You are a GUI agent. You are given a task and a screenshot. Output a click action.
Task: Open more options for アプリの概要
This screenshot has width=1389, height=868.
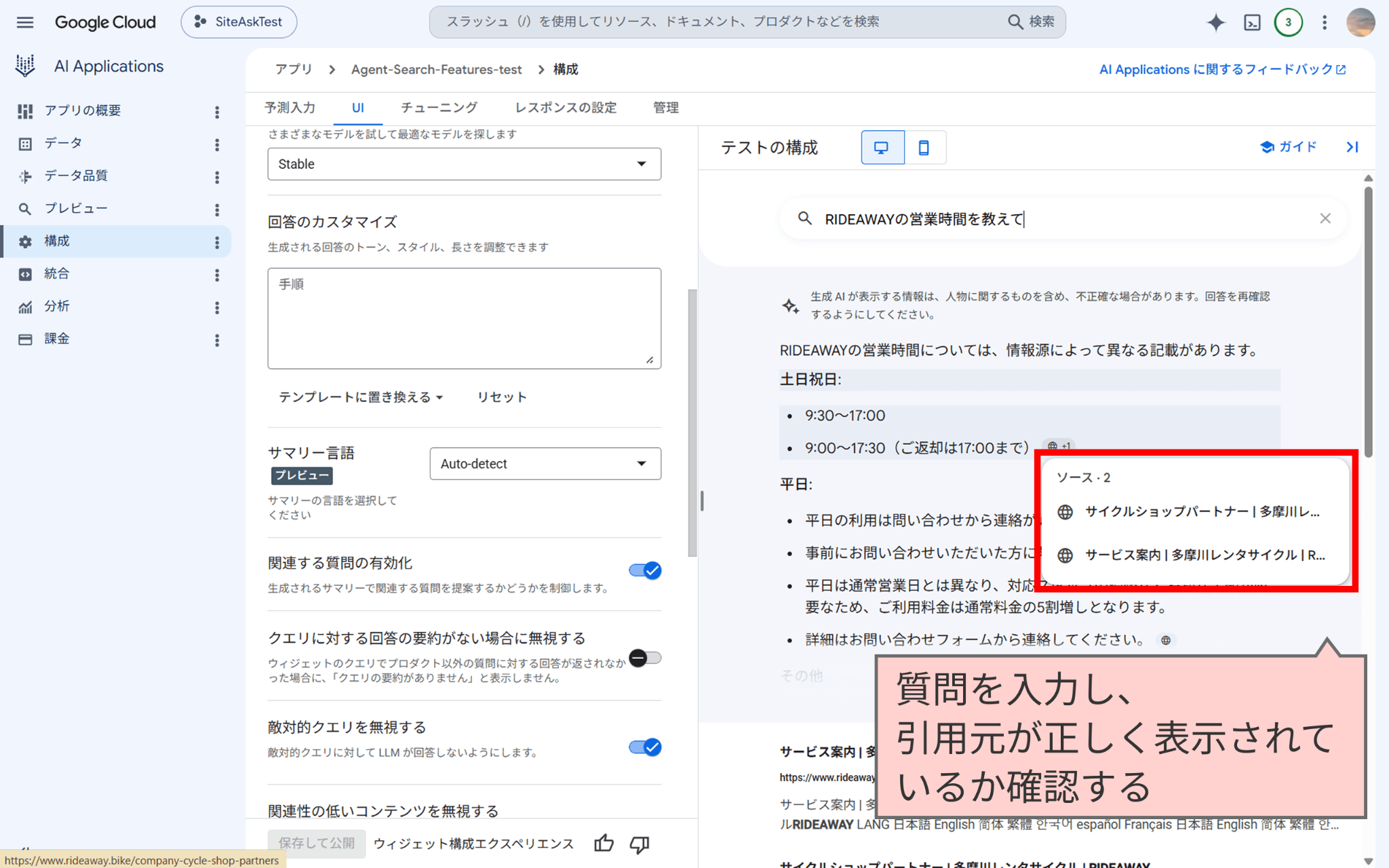(217, 112)
